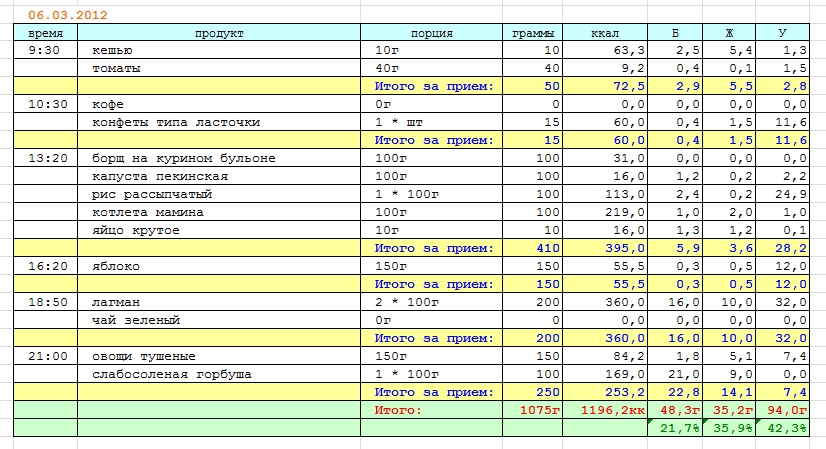Click the total weight cell 1075г
Image resolution: width=826 pixels, height=449 pixels.
[x=533, y=410]
